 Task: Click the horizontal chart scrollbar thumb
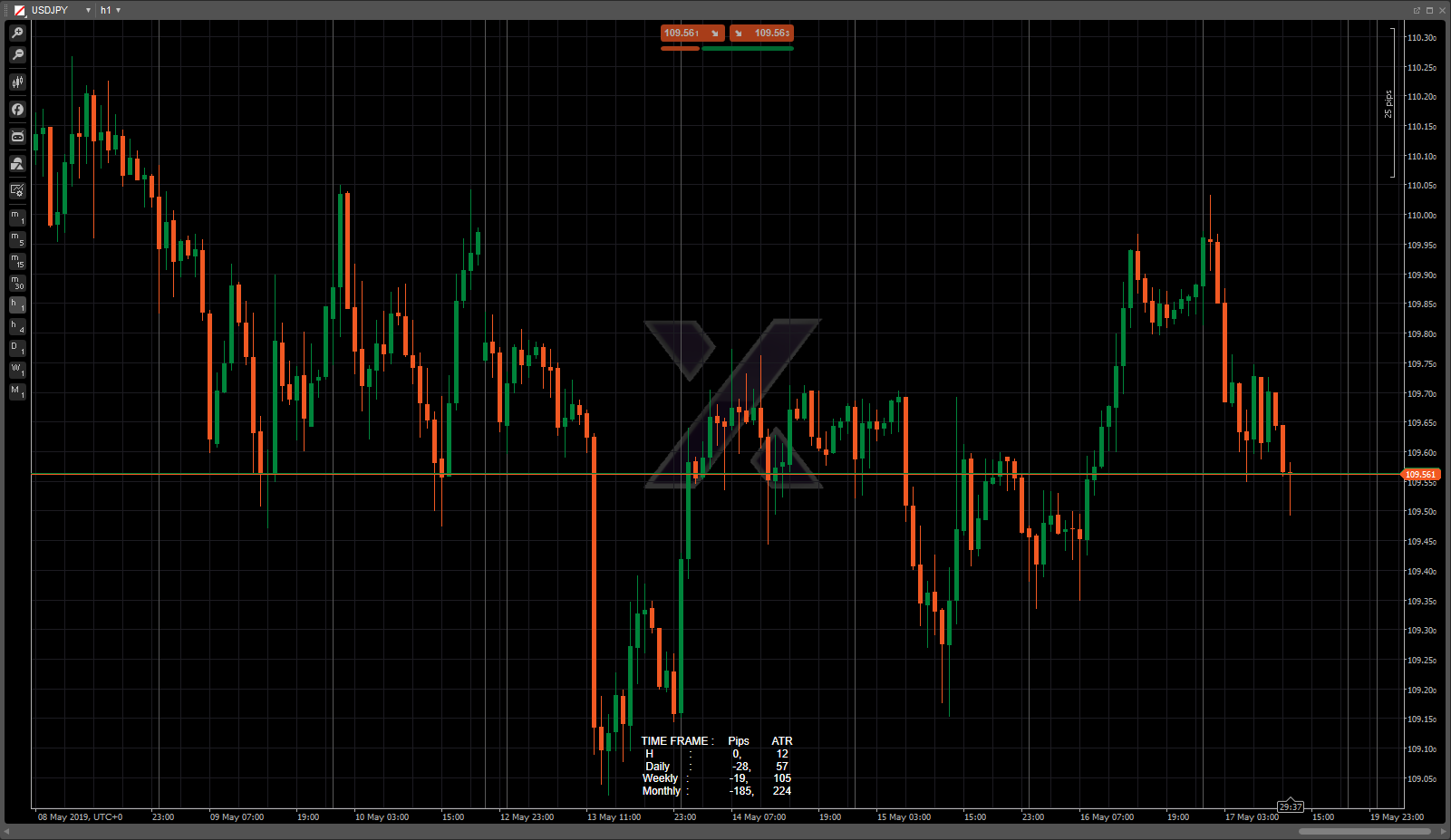tap(1365, 832)
